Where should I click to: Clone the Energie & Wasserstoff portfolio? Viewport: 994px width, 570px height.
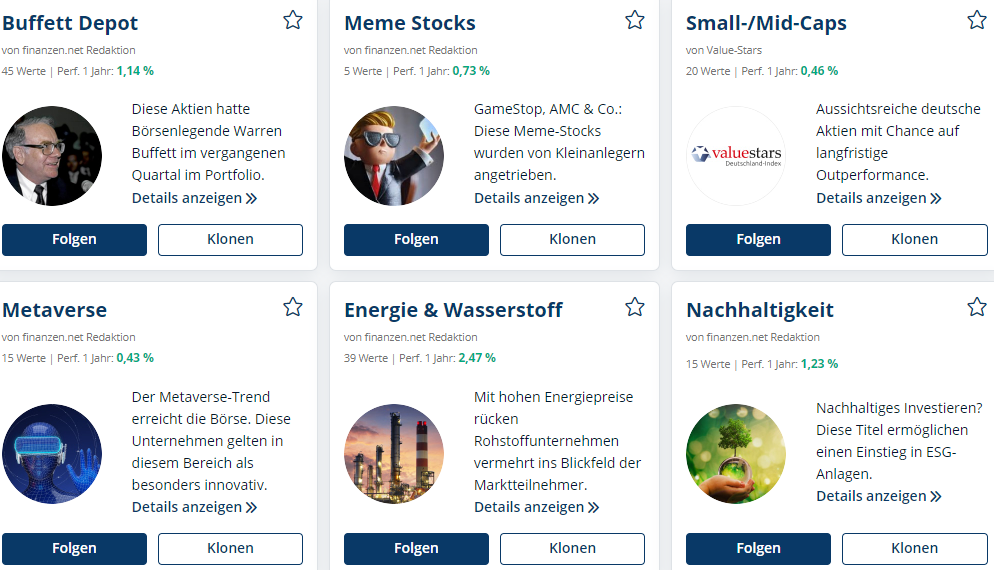point(572,548)
